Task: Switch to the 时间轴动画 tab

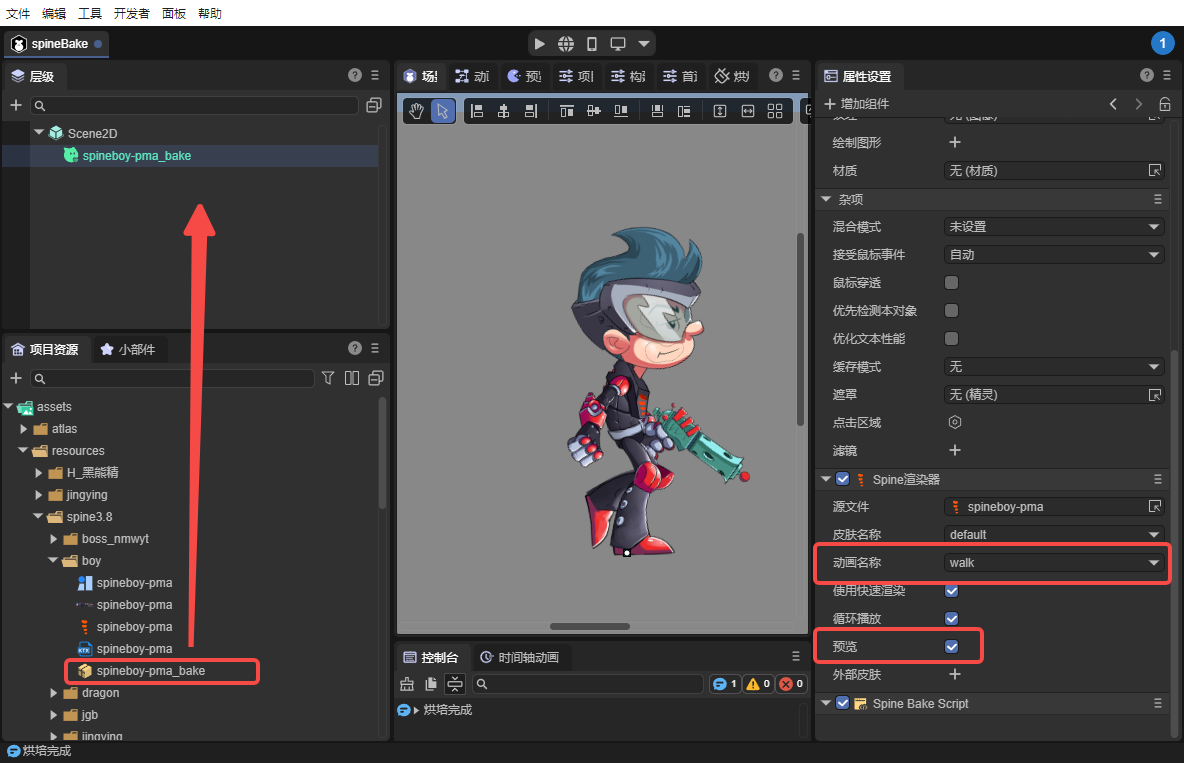Action: coord(525,657)
